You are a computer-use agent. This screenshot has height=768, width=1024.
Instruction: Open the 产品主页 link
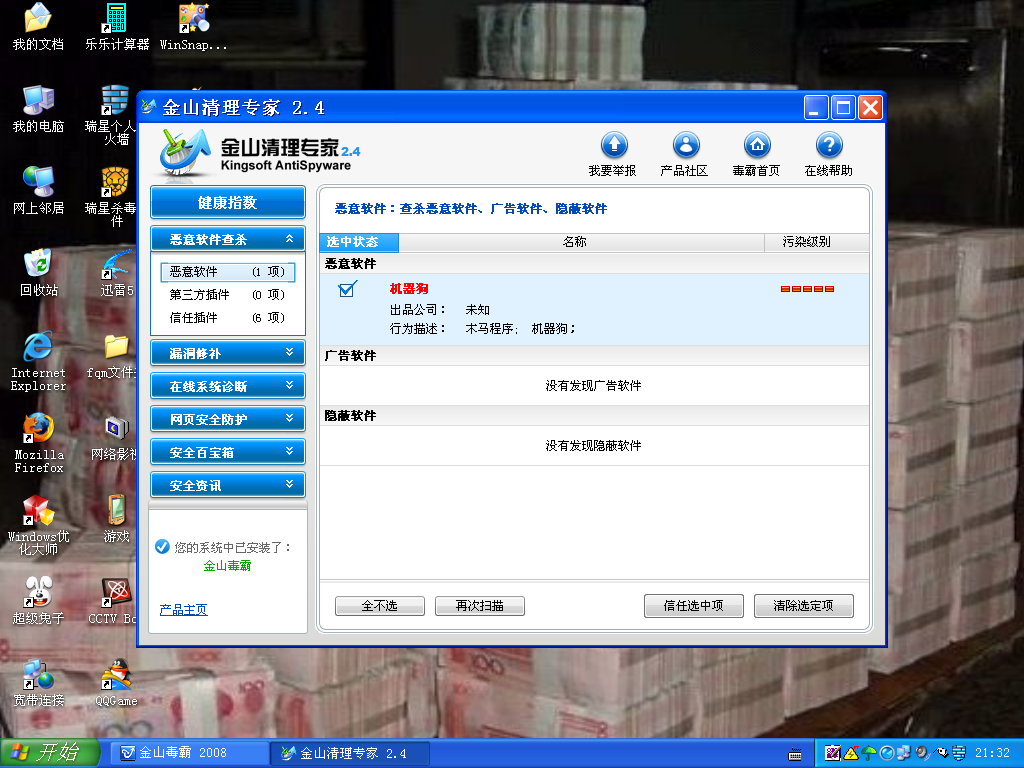[184, 610]
